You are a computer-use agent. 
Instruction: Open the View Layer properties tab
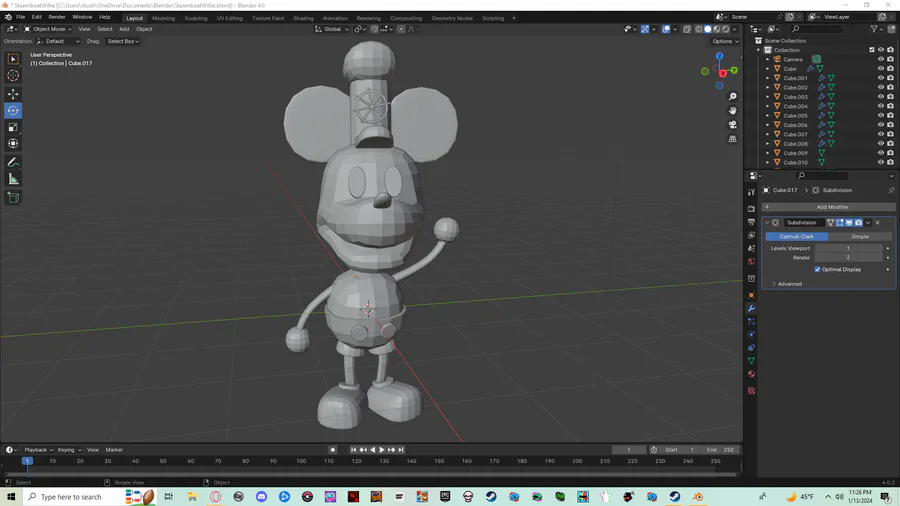tap(751, 235)
